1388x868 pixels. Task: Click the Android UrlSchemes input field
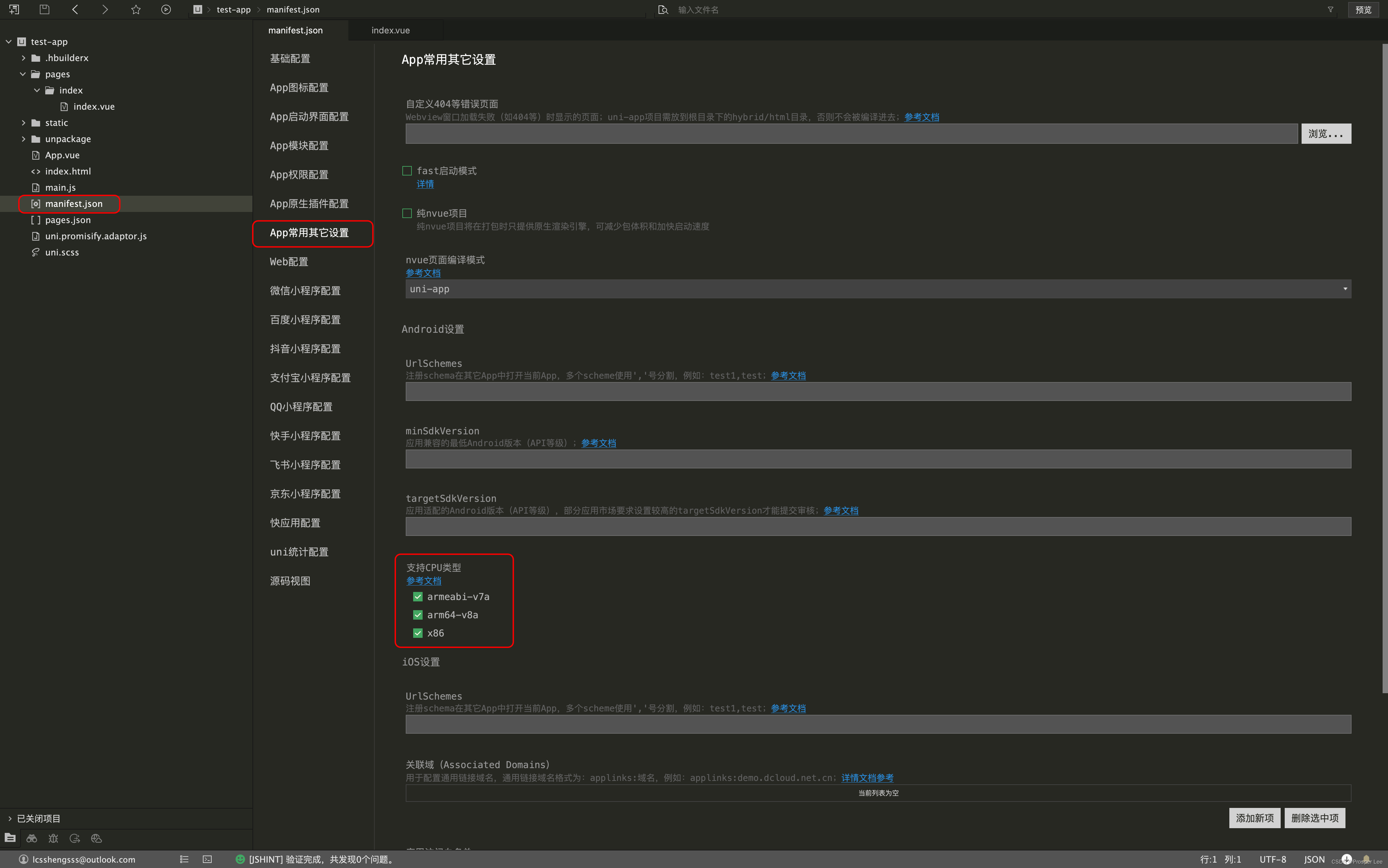[x=878, y=391]
